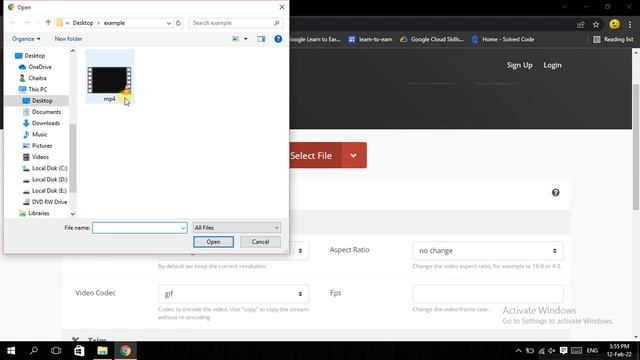Toggle the preview pane
Image resolution: width=640 pixels, height=360 pixels.
coord(261,39)
